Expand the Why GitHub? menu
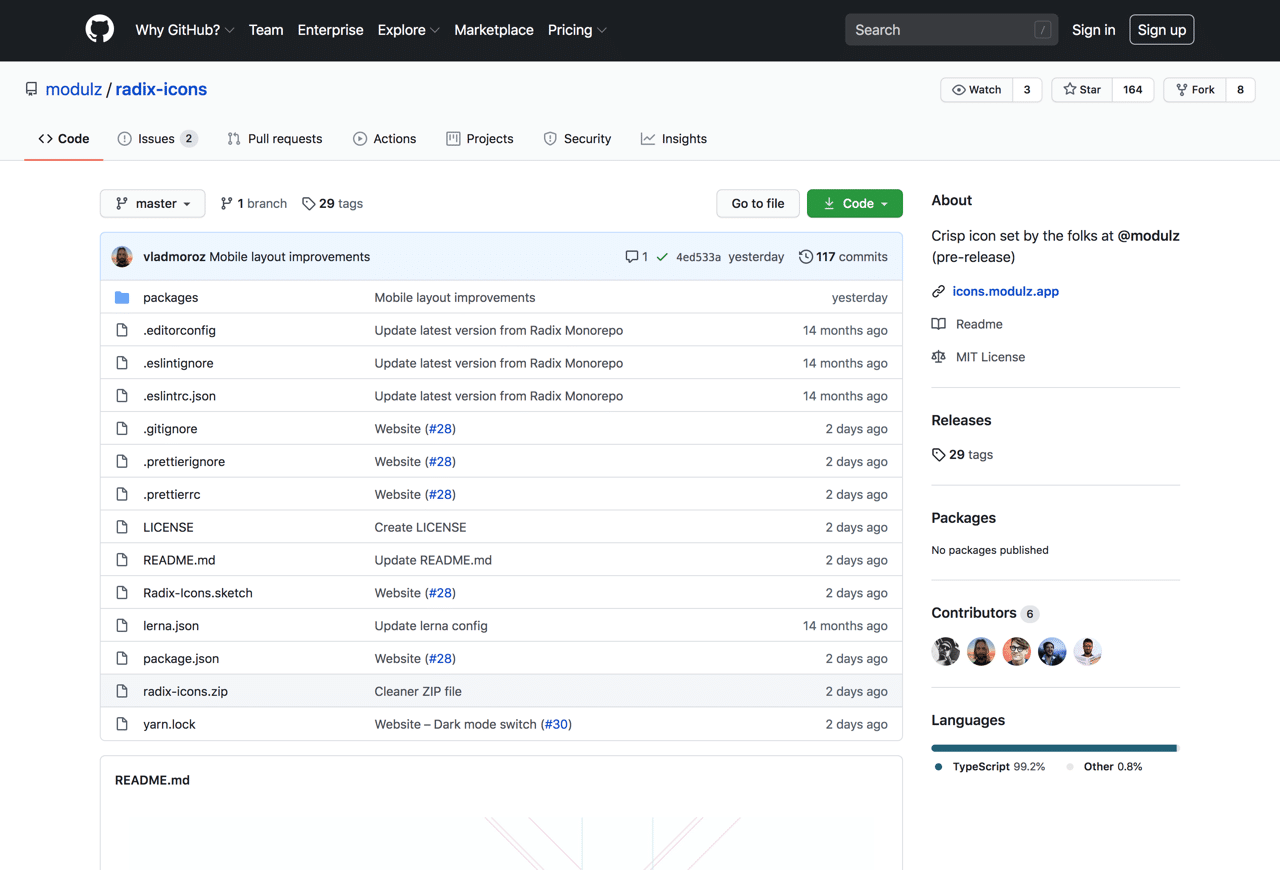1280x870 pixels. 184,30
